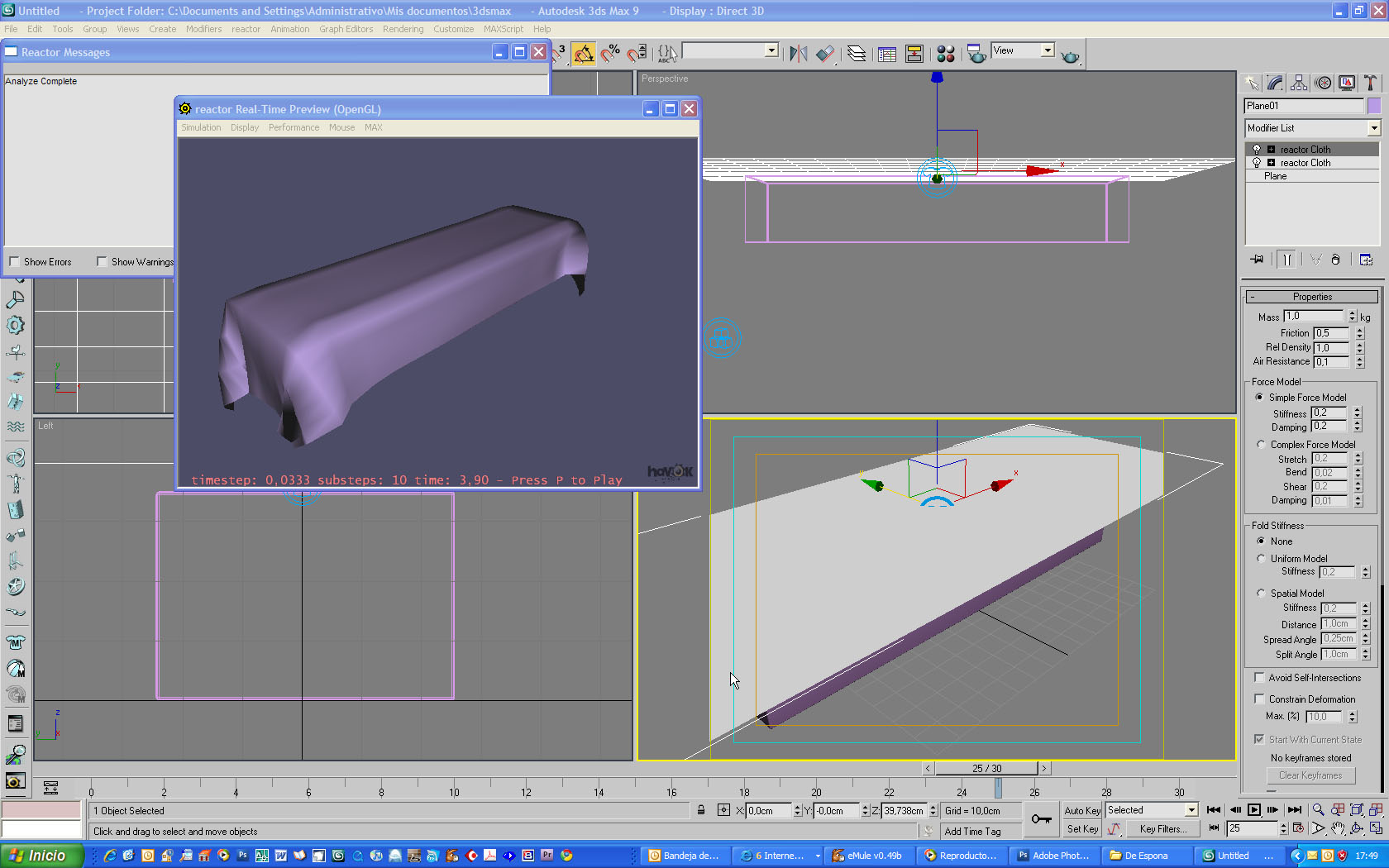
Task: Select the Uniform Model radio
Action: (1261, 559)
